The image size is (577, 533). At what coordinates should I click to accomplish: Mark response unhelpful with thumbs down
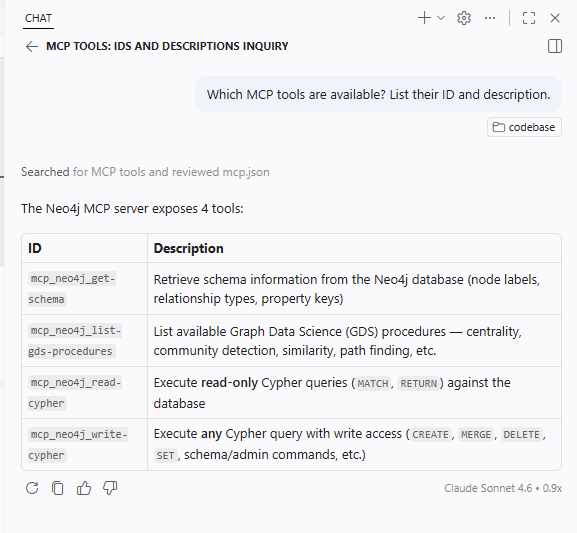[x=110, y=488]
